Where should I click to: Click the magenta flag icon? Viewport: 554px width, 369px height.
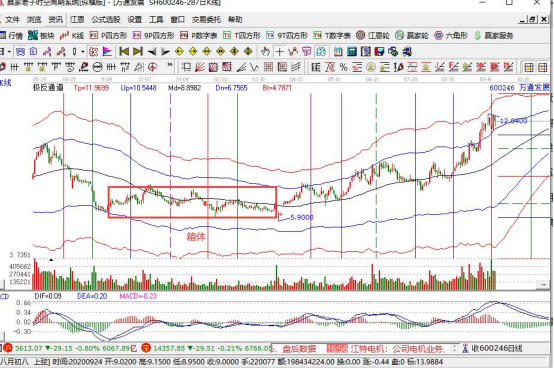107,52
